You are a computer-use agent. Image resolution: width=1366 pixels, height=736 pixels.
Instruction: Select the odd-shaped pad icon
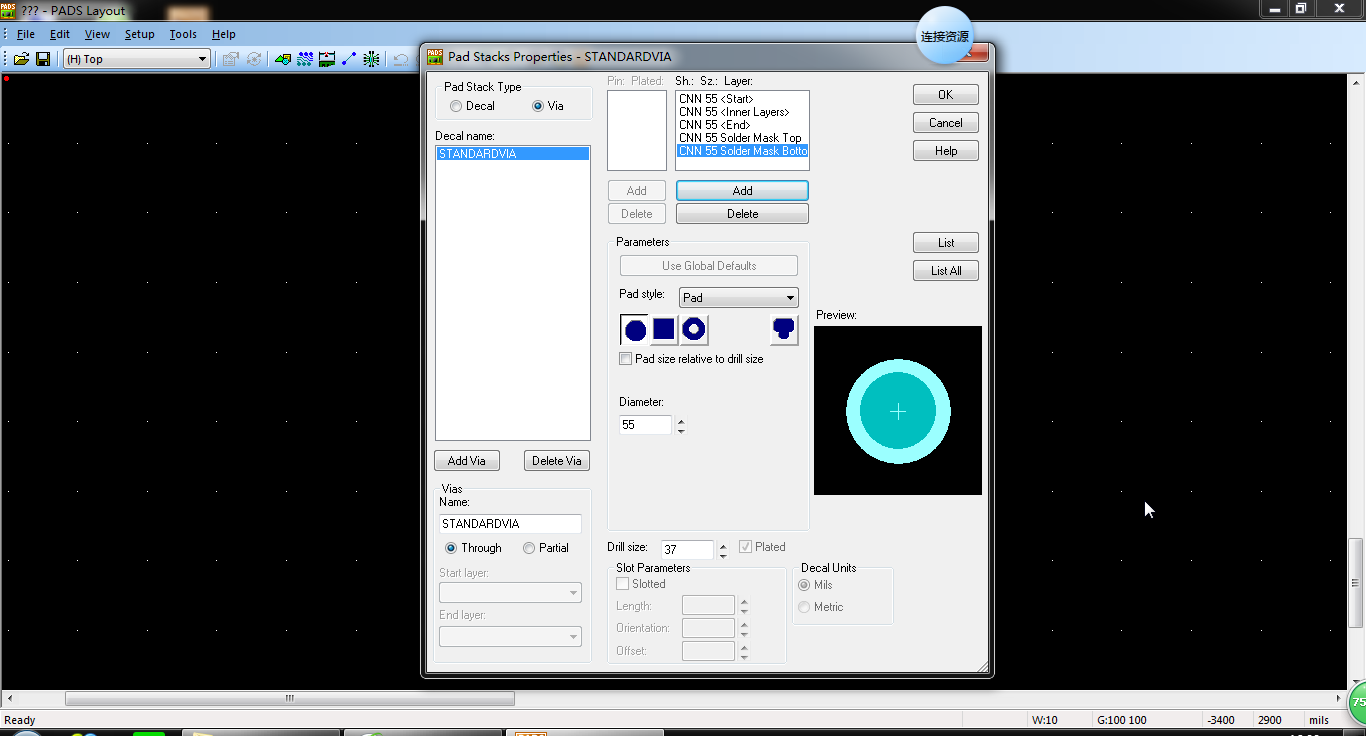[x=784, y=330]
